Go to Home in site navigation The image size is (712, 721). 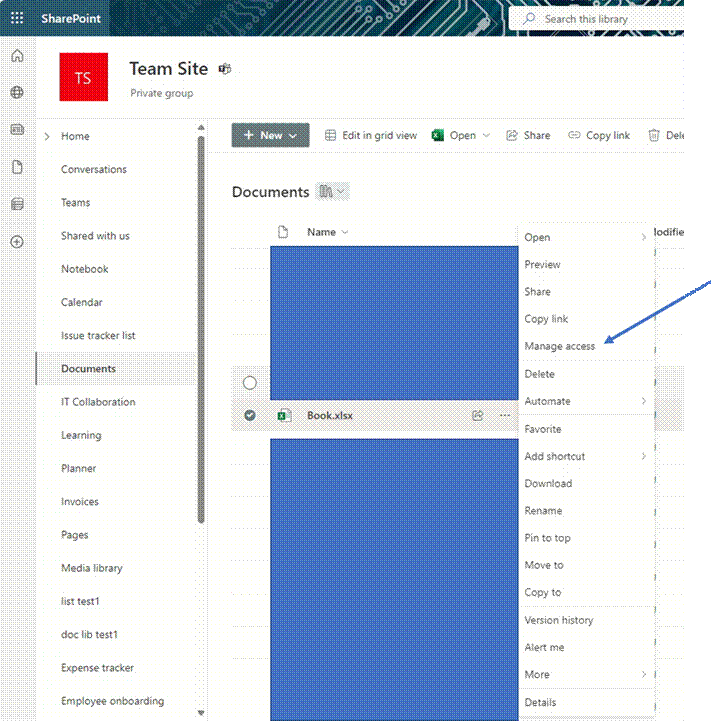75,136
